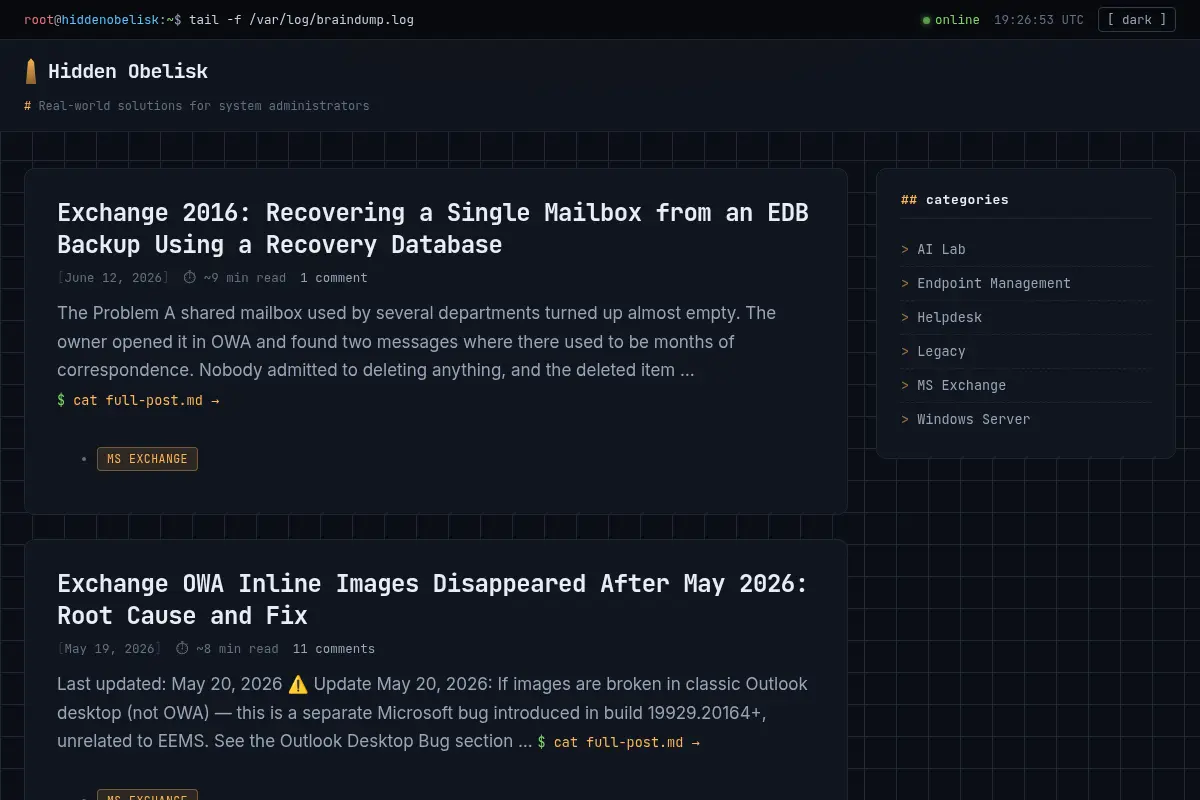Click the warning icon in the May 20 update

pyautogui.click(x=298, y=685)
